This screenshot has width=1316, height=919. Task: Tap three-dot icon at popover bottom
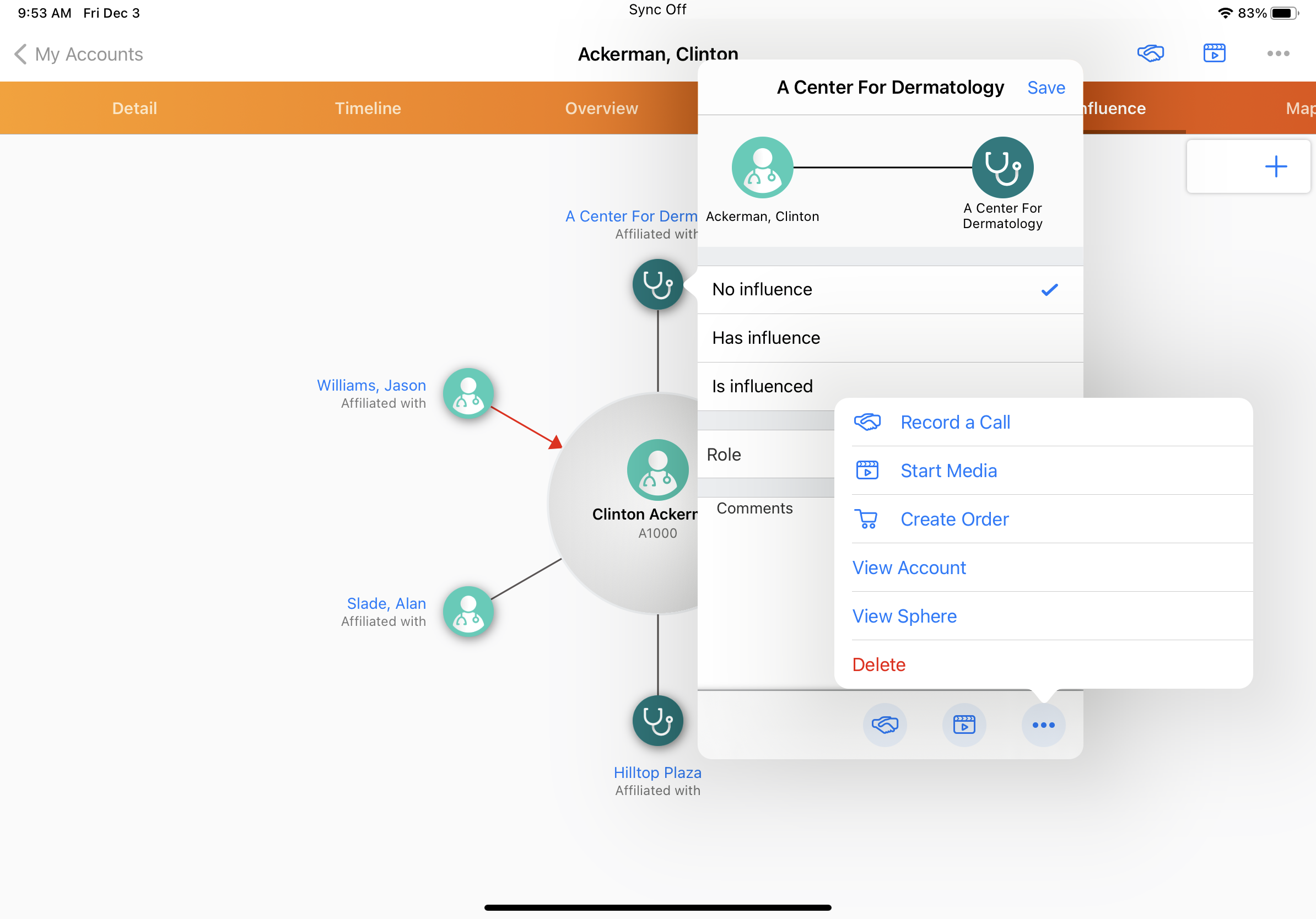pos(1043,725)
